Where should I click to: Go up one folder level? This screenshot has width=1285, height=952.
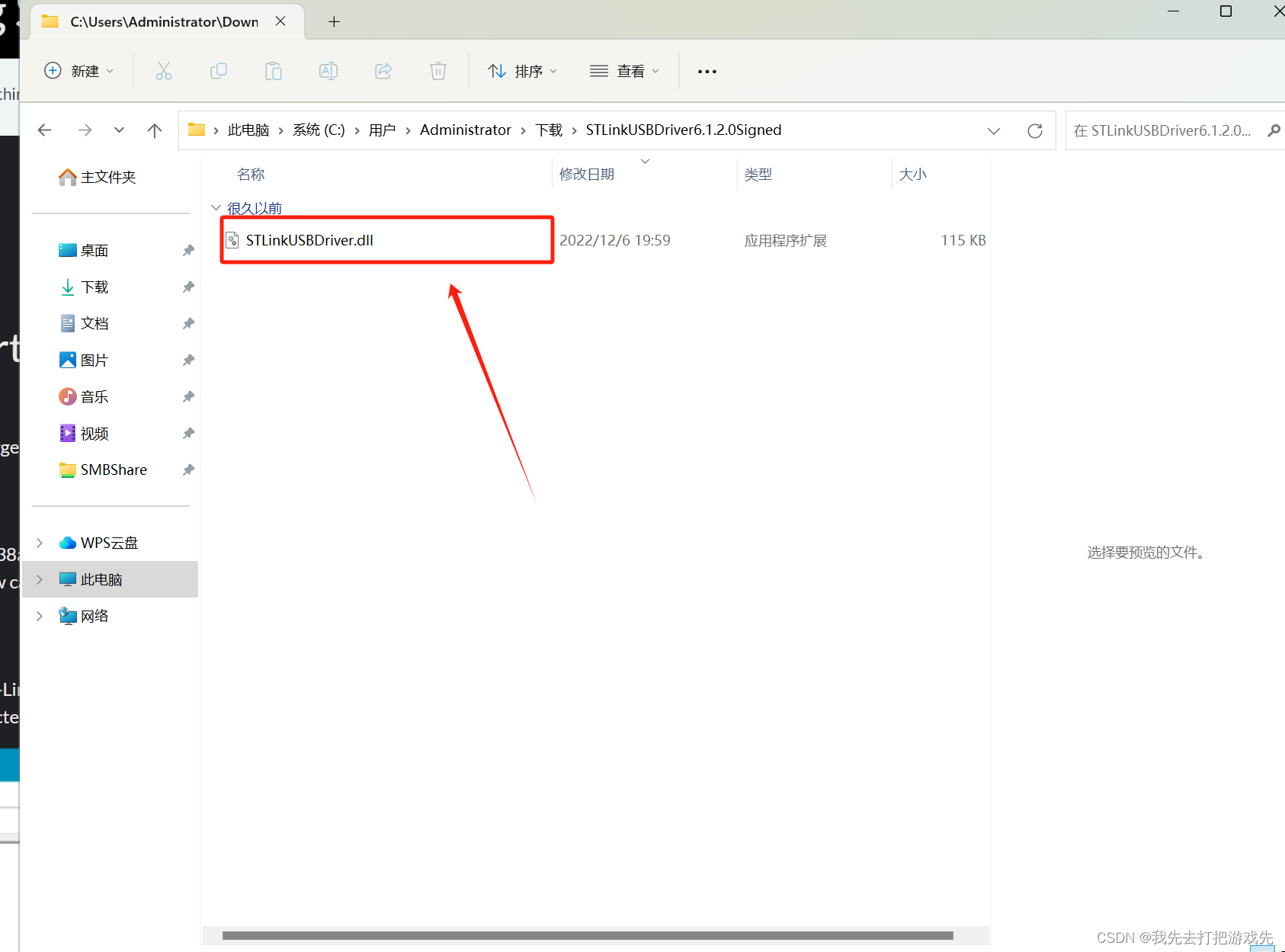click(154, 130)
